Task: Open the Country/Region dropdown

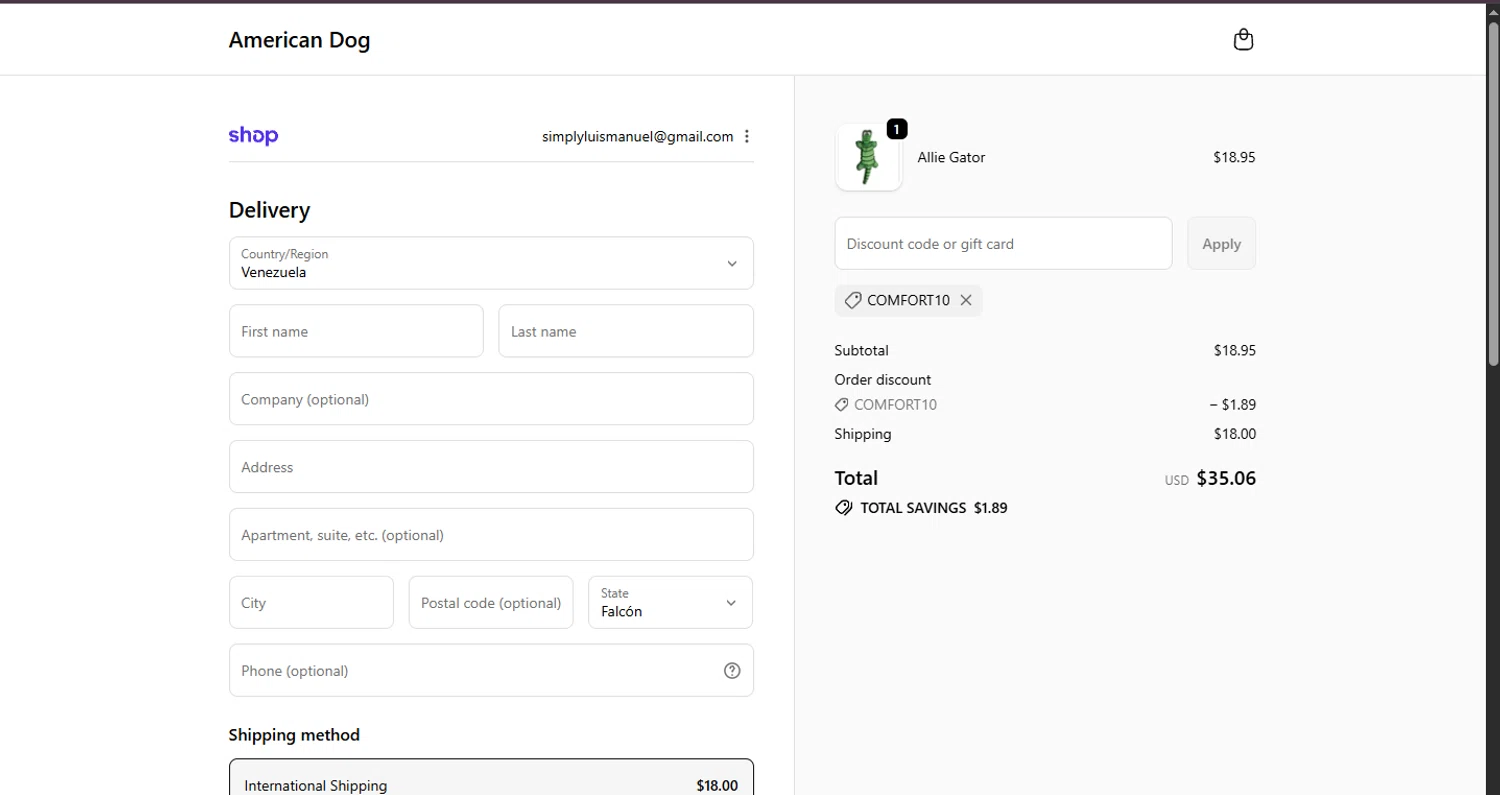Action: point(491,263)
